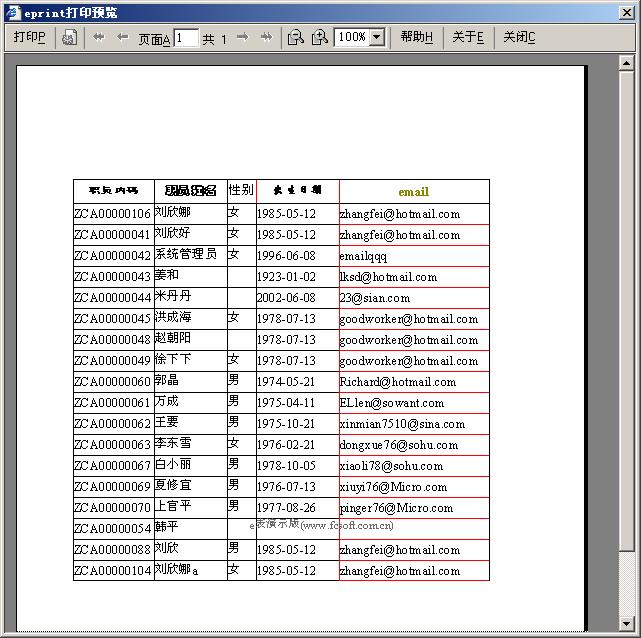
Task: Click email cell emailqqq
Action: click(414, 256)
